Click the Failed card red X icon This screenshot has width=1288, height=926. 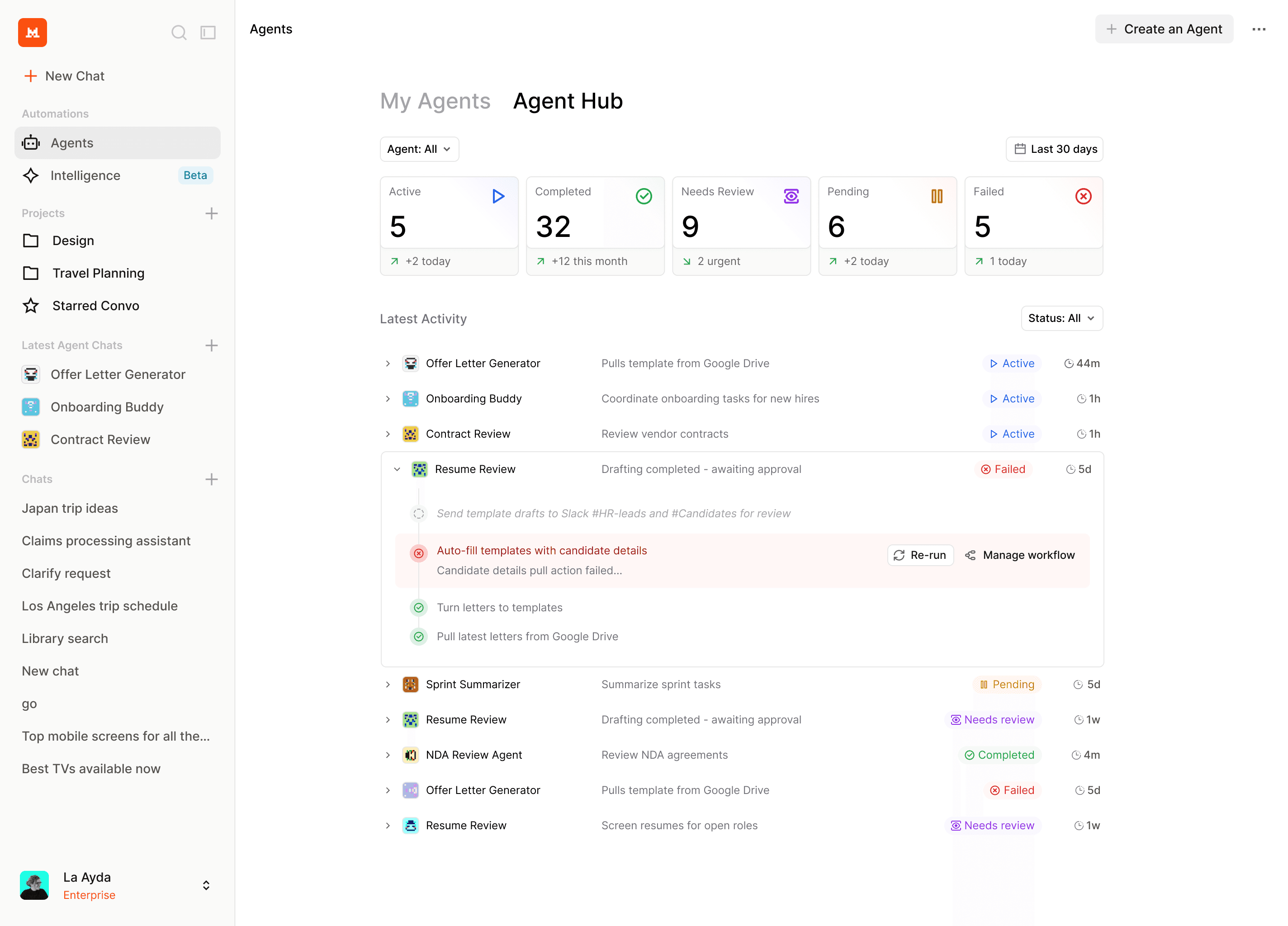coord(1083,196)
